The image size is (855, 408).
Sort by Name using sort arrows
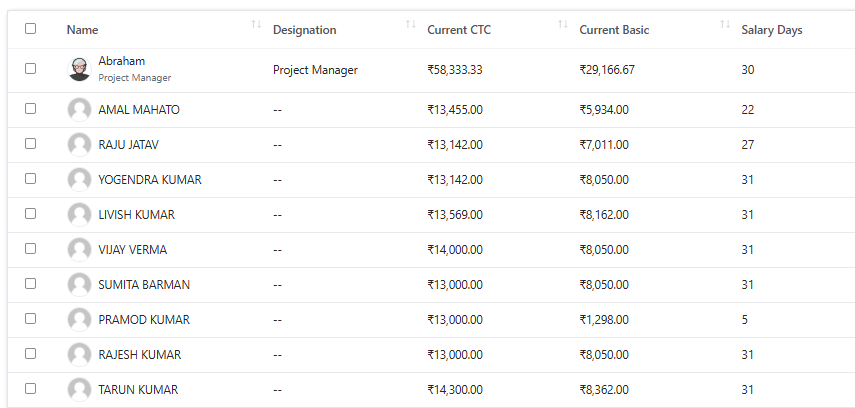tap(256, 24)
